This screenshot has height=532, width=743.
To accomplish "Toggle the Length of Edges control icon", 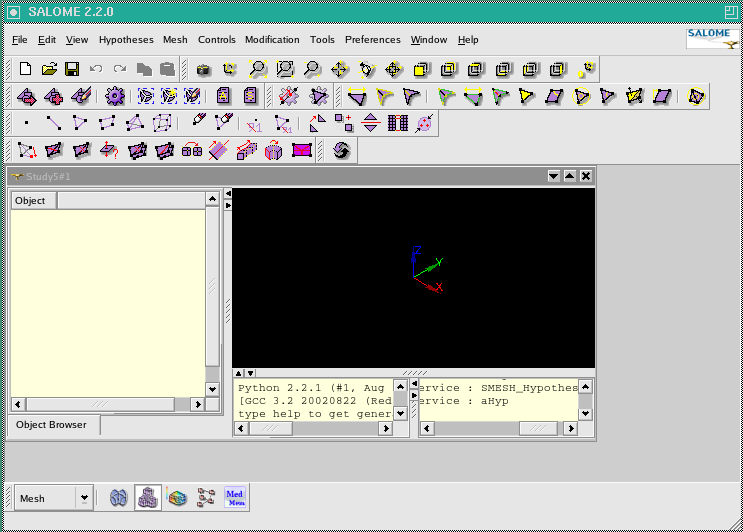I will (356, 96).
